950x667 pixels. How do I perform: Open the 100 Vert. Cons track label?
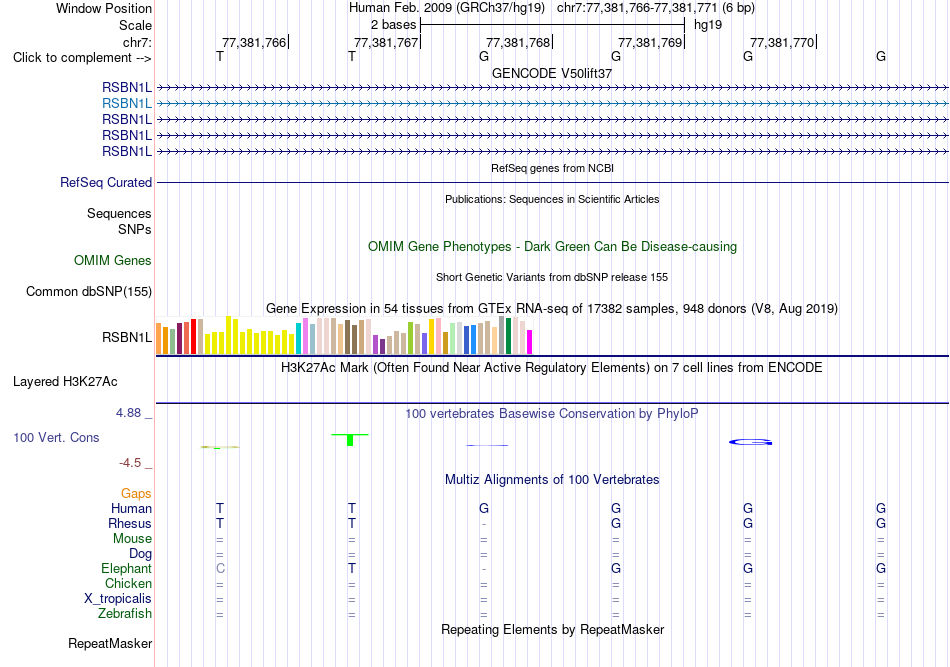point(56,437)
